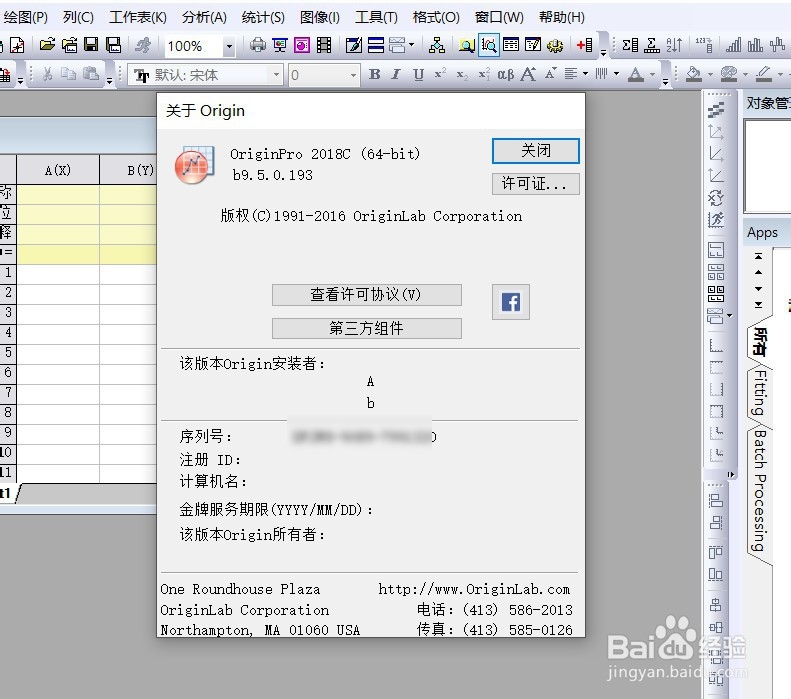Switch to the Batch Processing apps tab

tap(760, 490)
